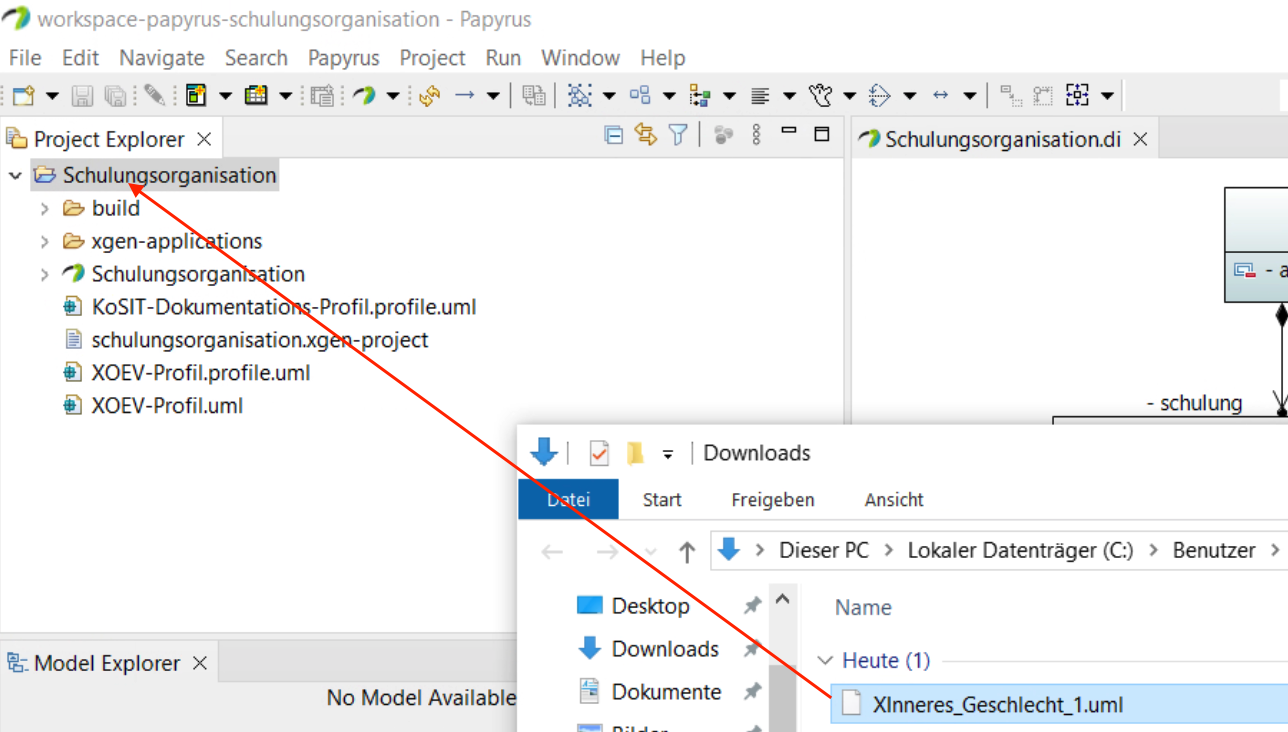The height and width of the screenshot is (732, 1288).
Task: Click the Papyrus logo toolbar icon
Action: [x=364, y=96]
